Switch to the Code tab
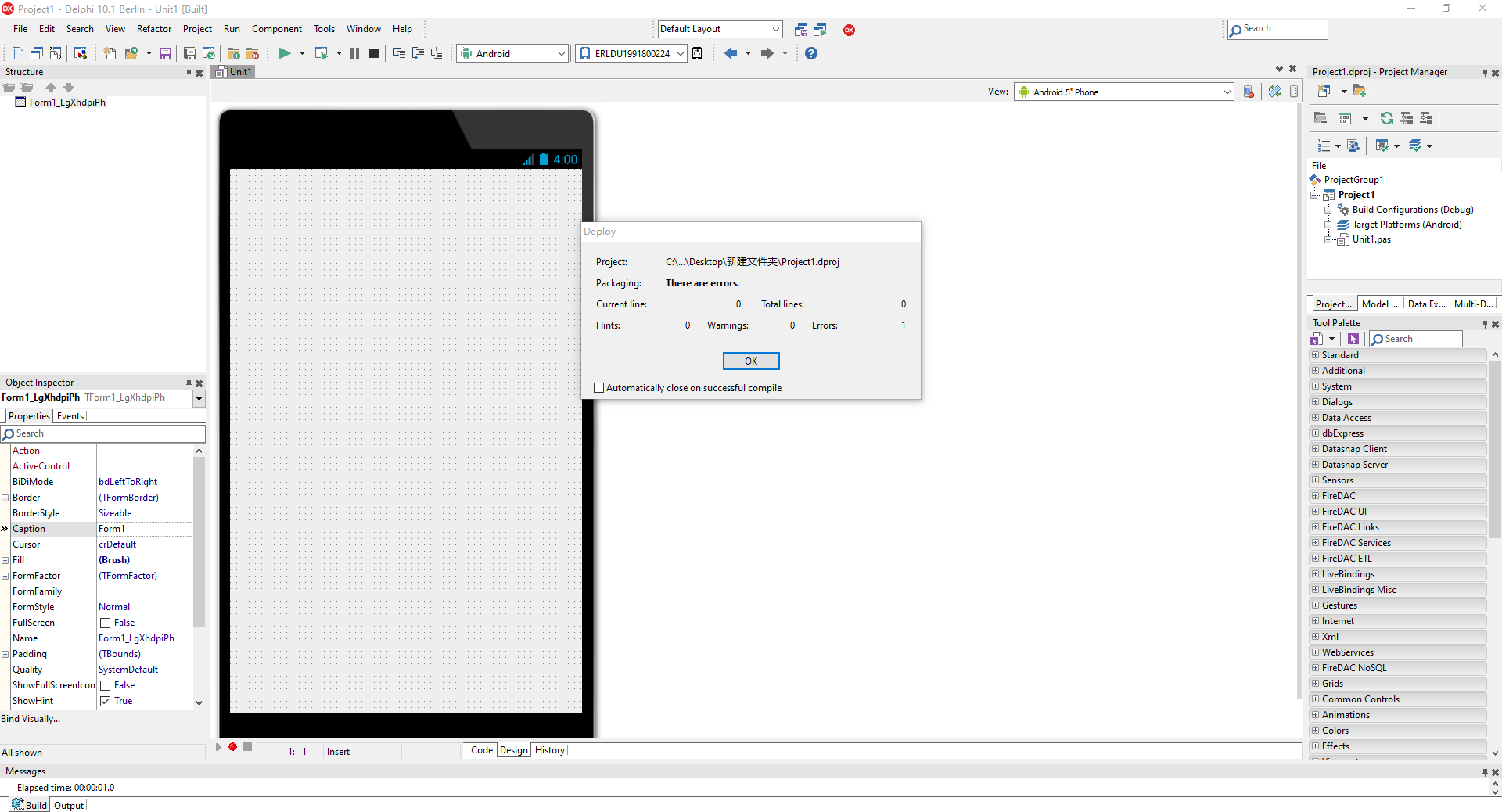The width and height of the screenshot is (1502, 812). tap(482, 750)
